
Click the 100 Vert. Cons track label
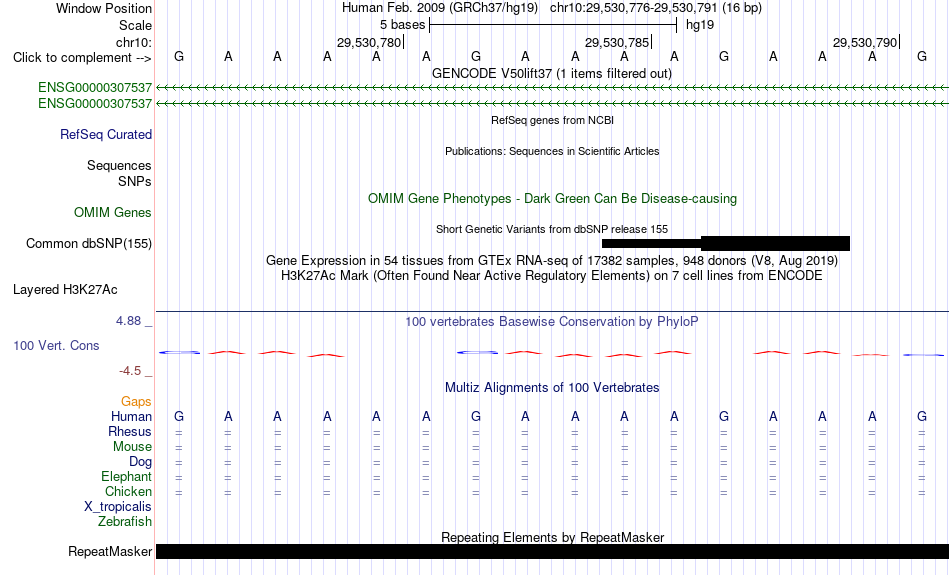pyautogui.click(x=56, y=345)
